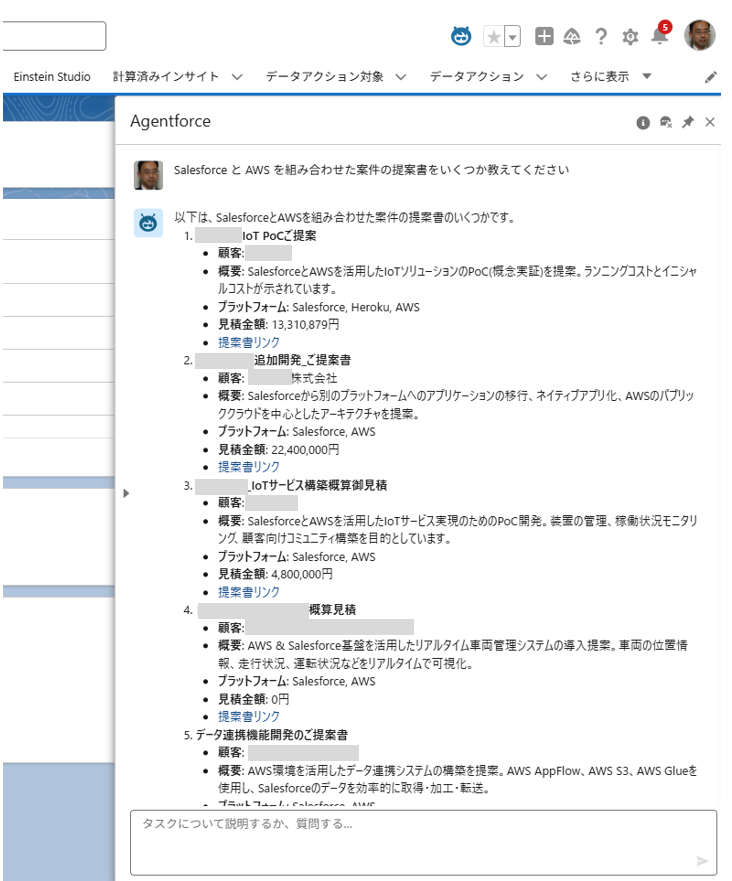The width and height of the screenshot is (732, 881).
Task: Expand the データアクション対象 chevron menu
Action: [x=401, y=77]
